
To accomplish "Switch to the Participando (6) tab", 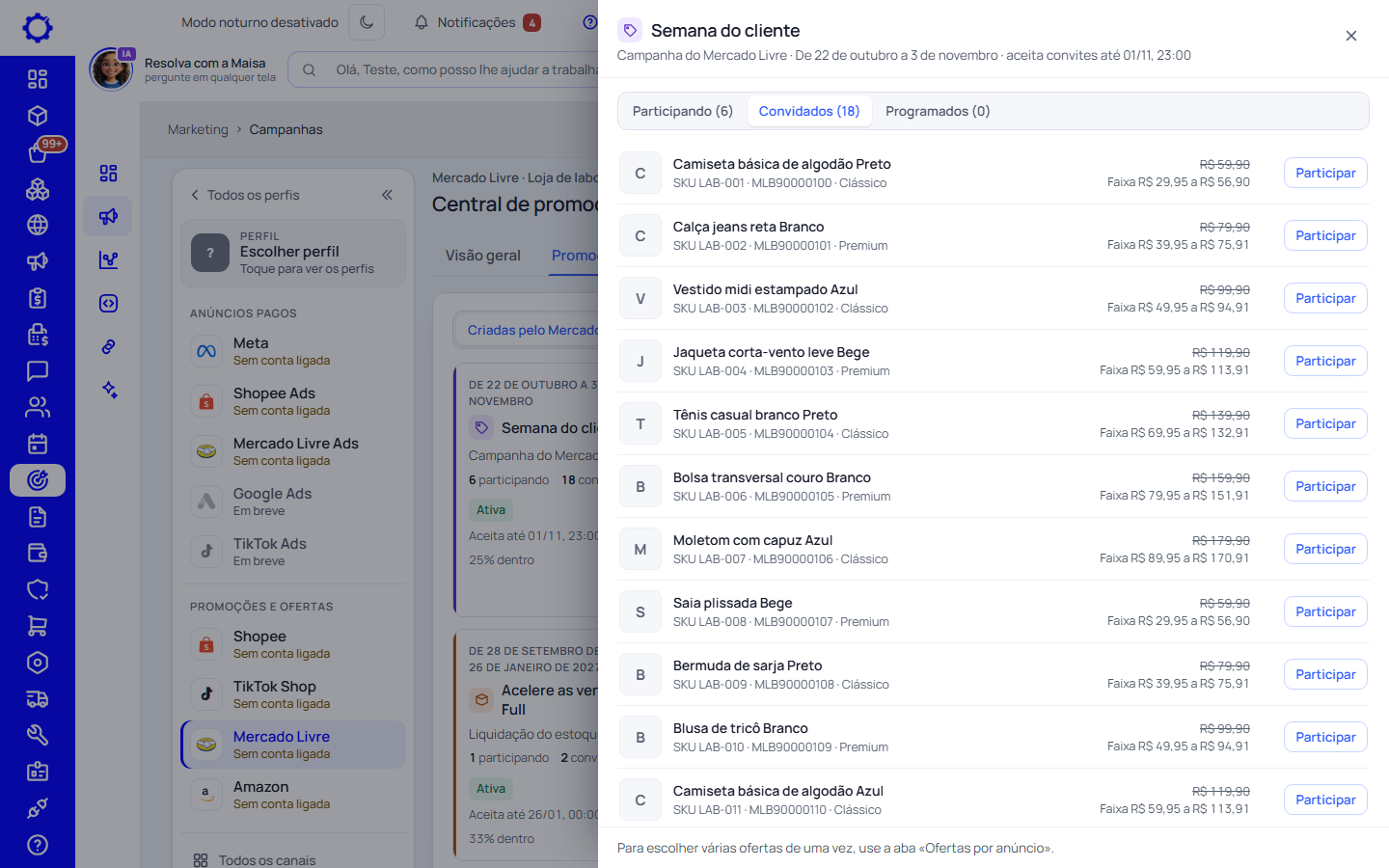I will point(683,111).
